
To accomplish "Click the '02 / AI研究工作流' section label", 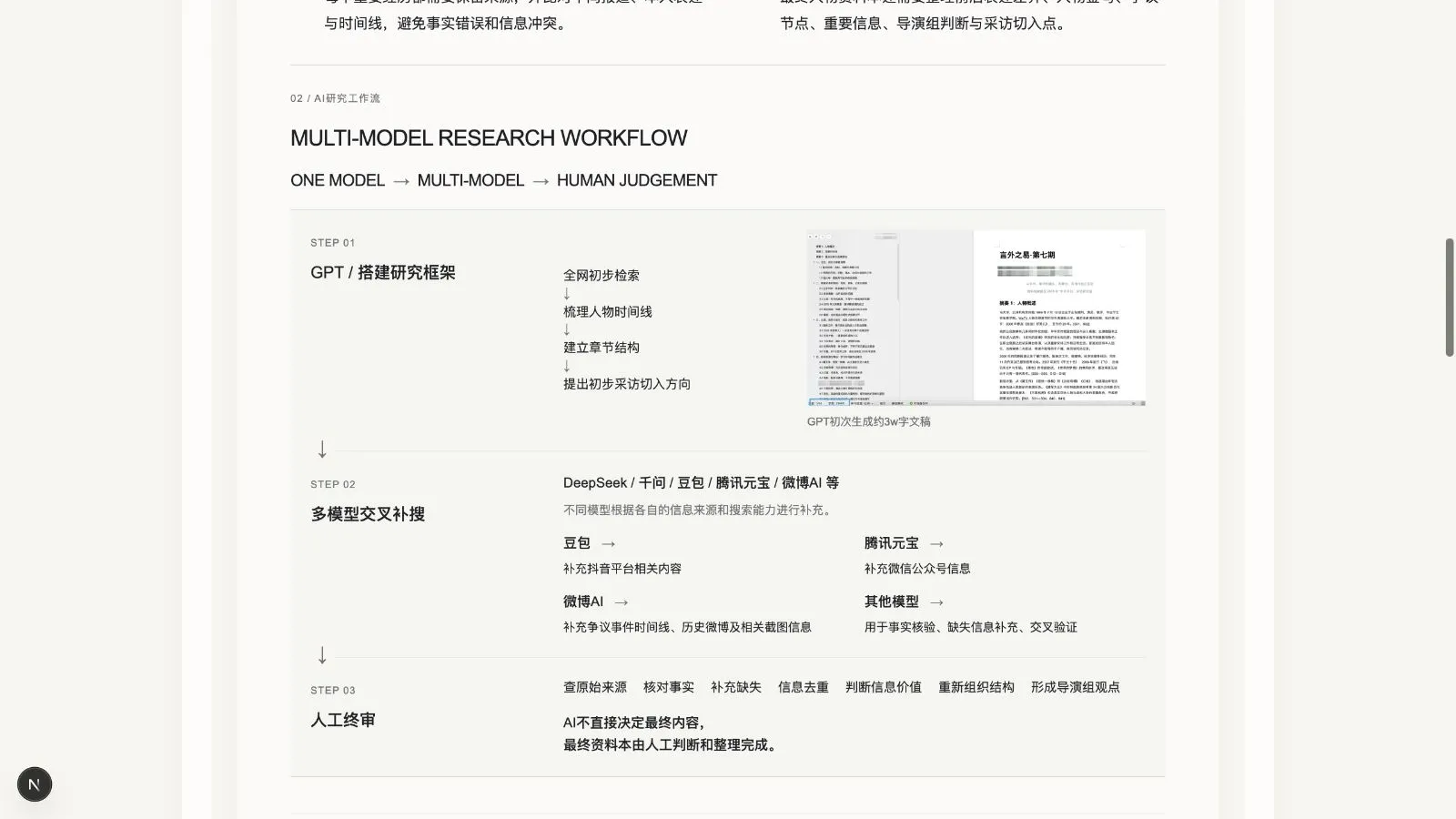I will [x=335, y=98].
